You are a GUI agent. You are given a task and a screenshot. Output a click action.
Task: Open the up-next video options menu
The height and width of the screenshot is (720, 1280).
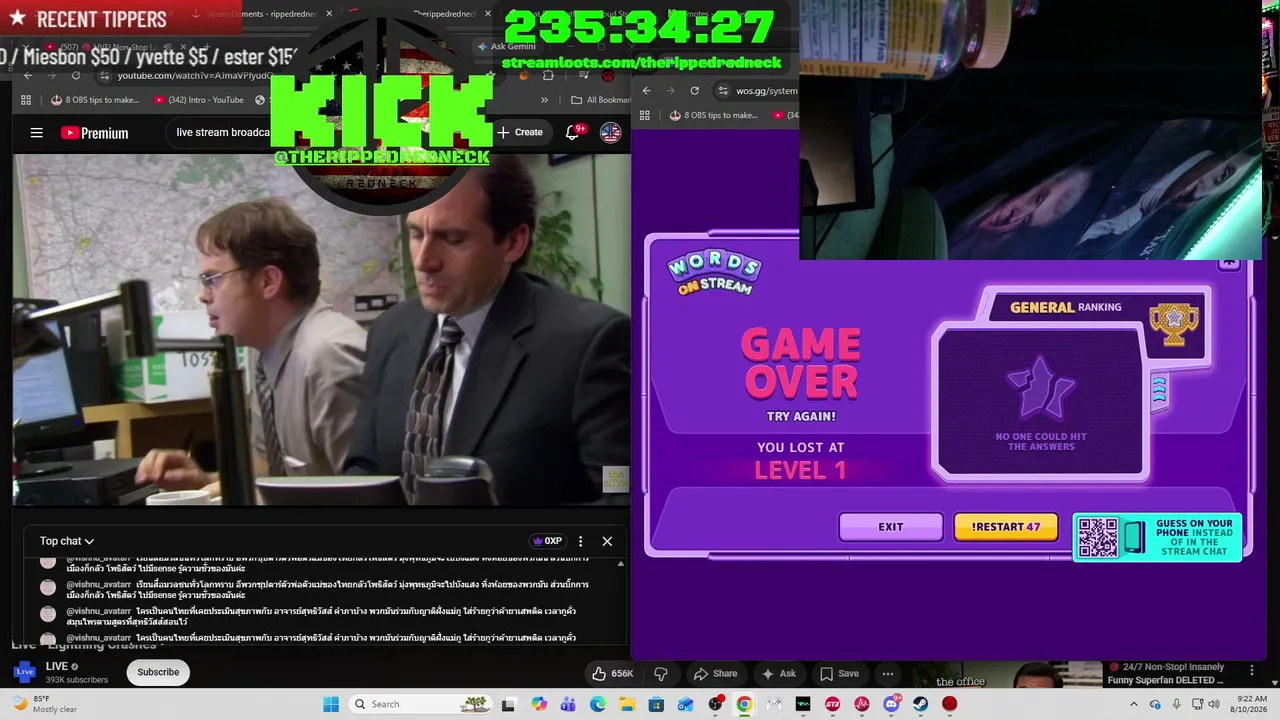1251,670
